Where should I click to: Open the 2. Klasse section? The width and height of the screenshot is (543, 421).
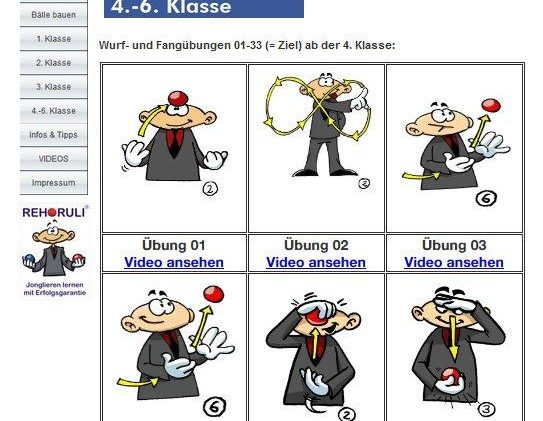[x=54, y=63]
